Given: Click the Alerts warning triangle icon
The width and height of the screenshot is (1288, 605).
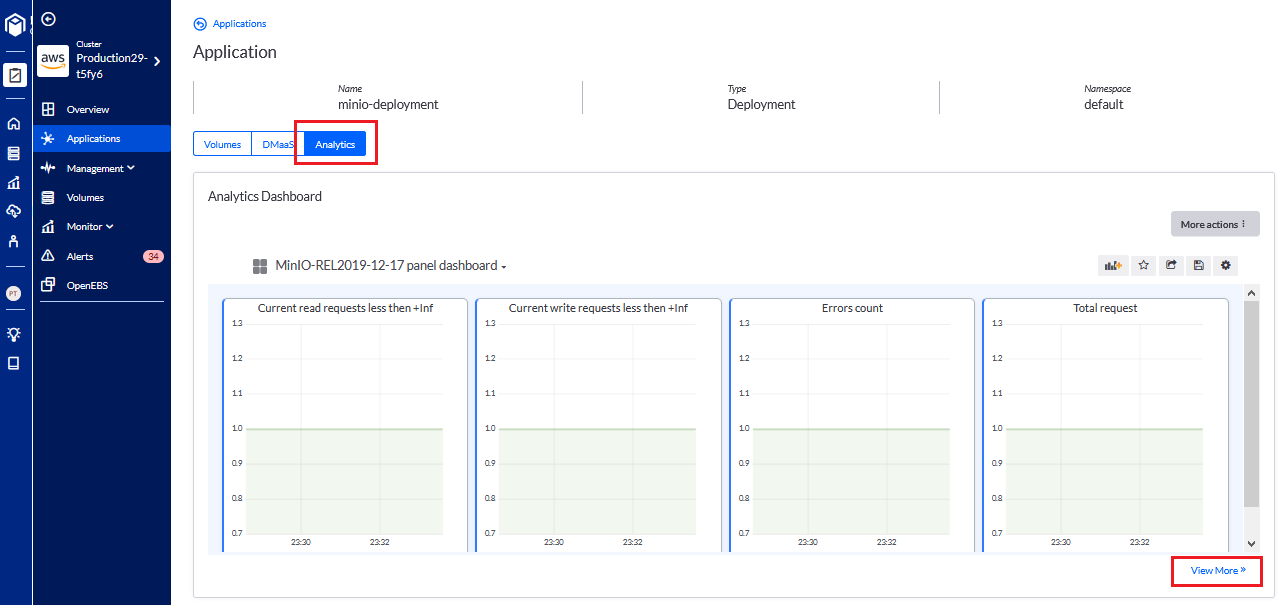Looking at the screenshot, I should pyautogui.click(x=48, y=256).
